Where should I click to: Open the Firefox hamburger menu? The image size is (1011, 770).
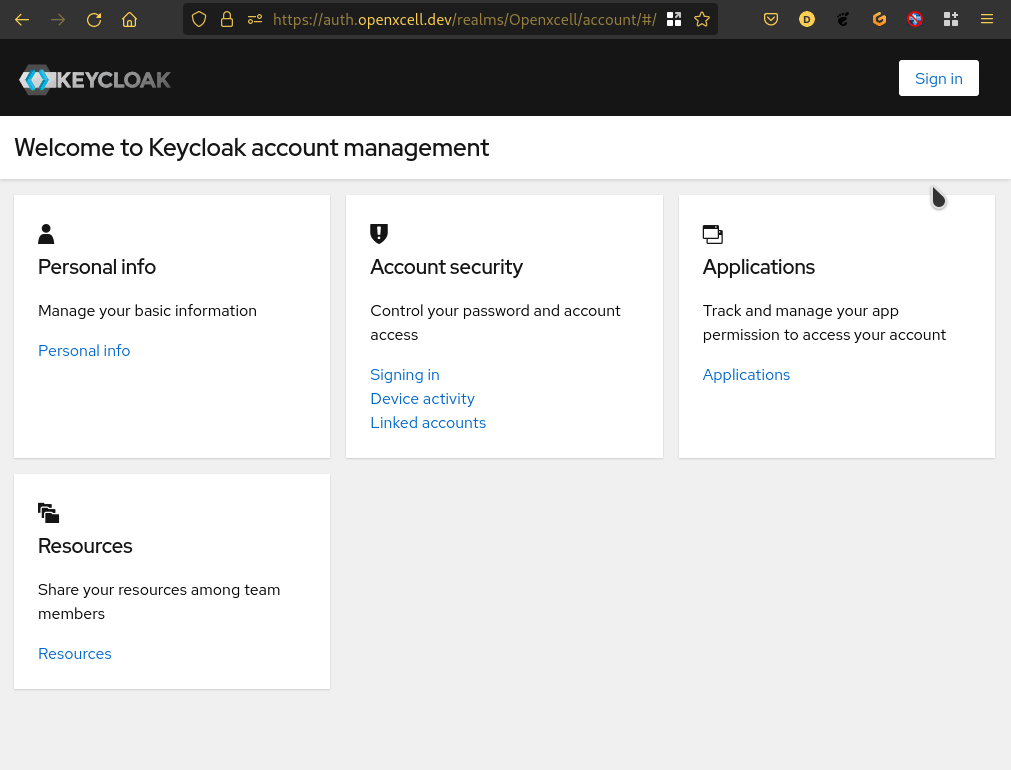(x=987, y=19)
